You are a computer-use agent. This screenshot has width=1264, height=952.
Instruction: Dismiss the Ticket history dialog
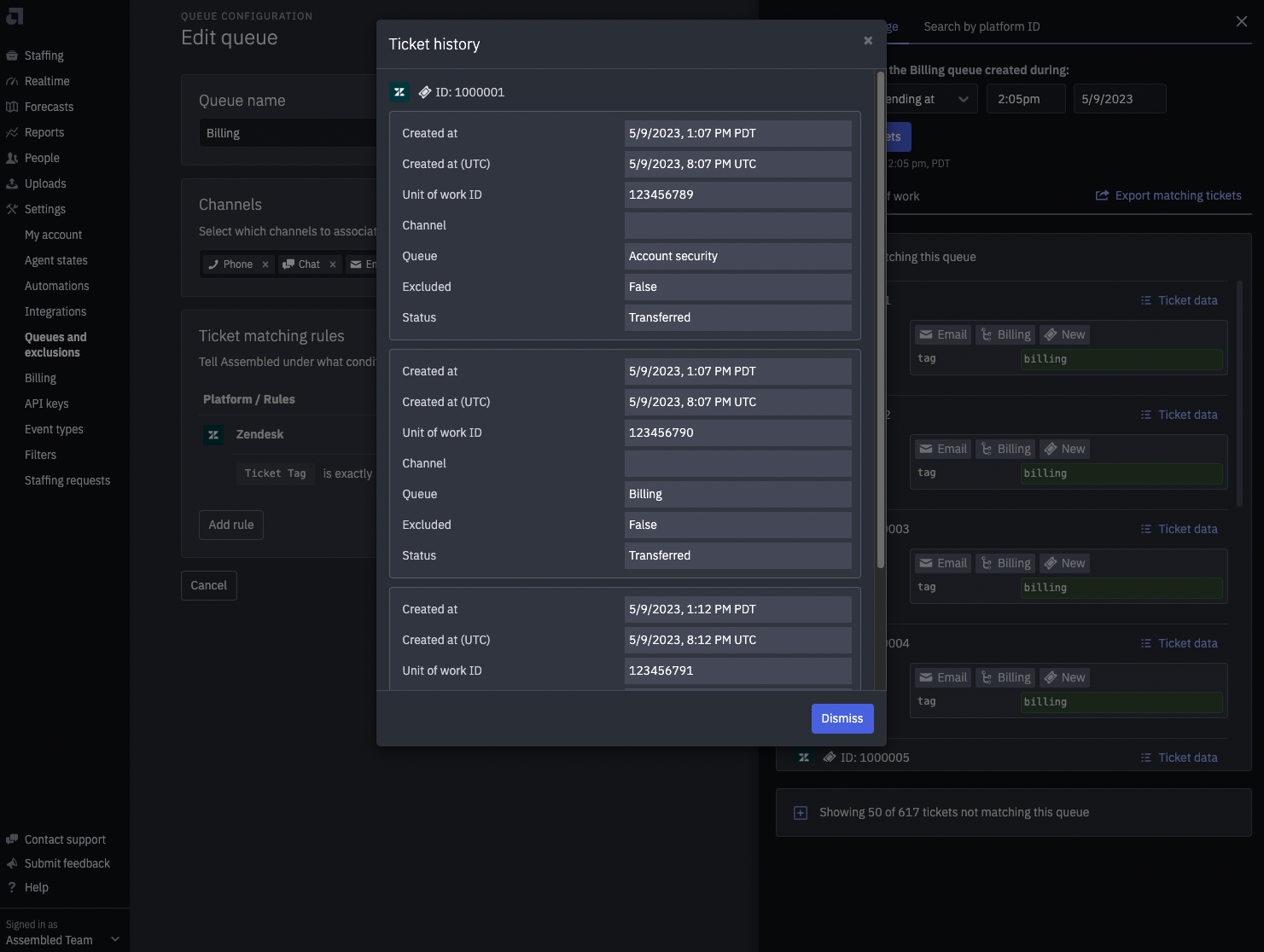[842, 718]
